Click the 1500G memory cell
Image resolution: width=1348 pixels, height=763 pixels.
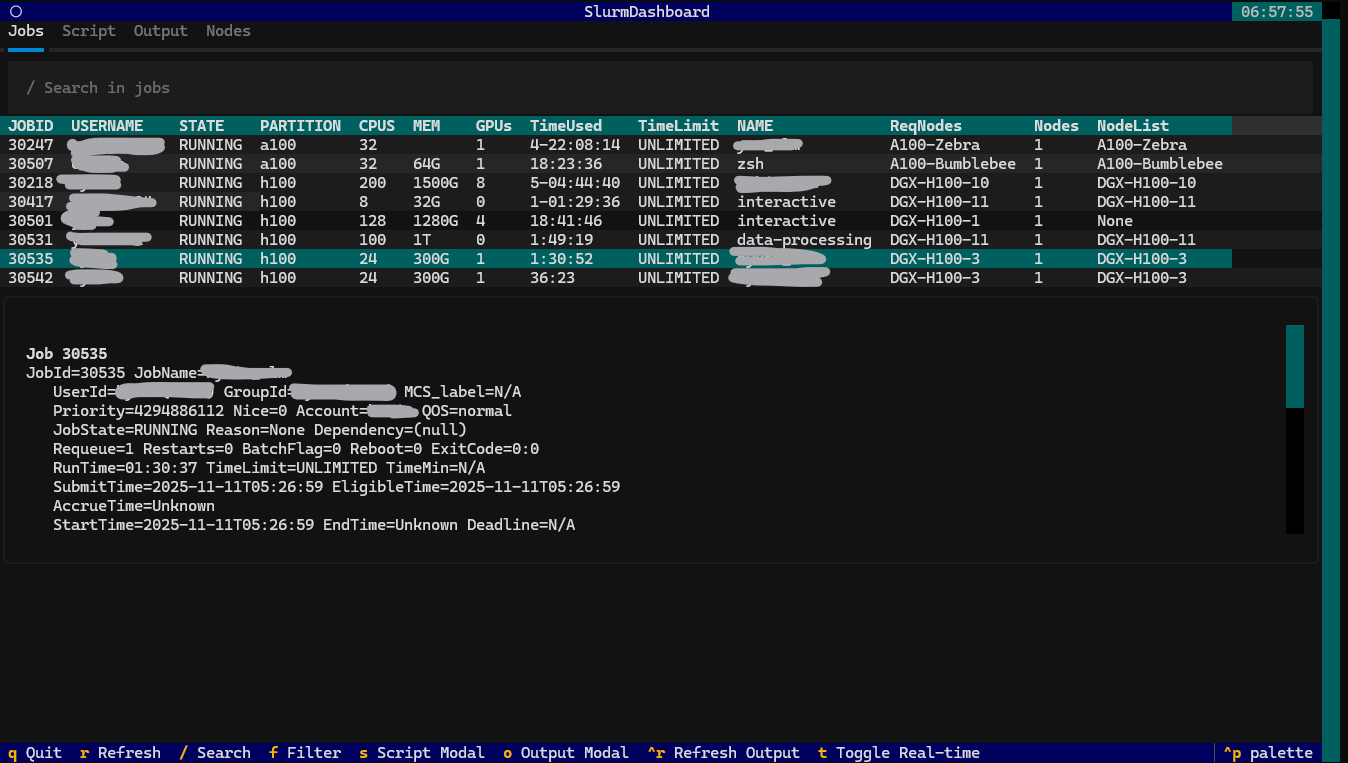(435, 183)
